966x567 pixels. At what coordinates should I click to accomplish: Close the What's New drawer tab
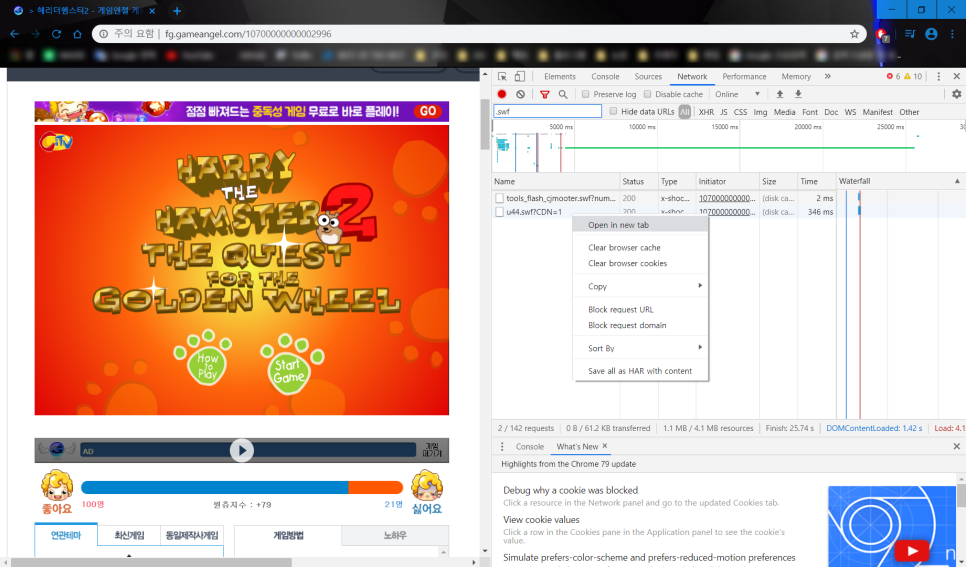(x=604, y=446)
